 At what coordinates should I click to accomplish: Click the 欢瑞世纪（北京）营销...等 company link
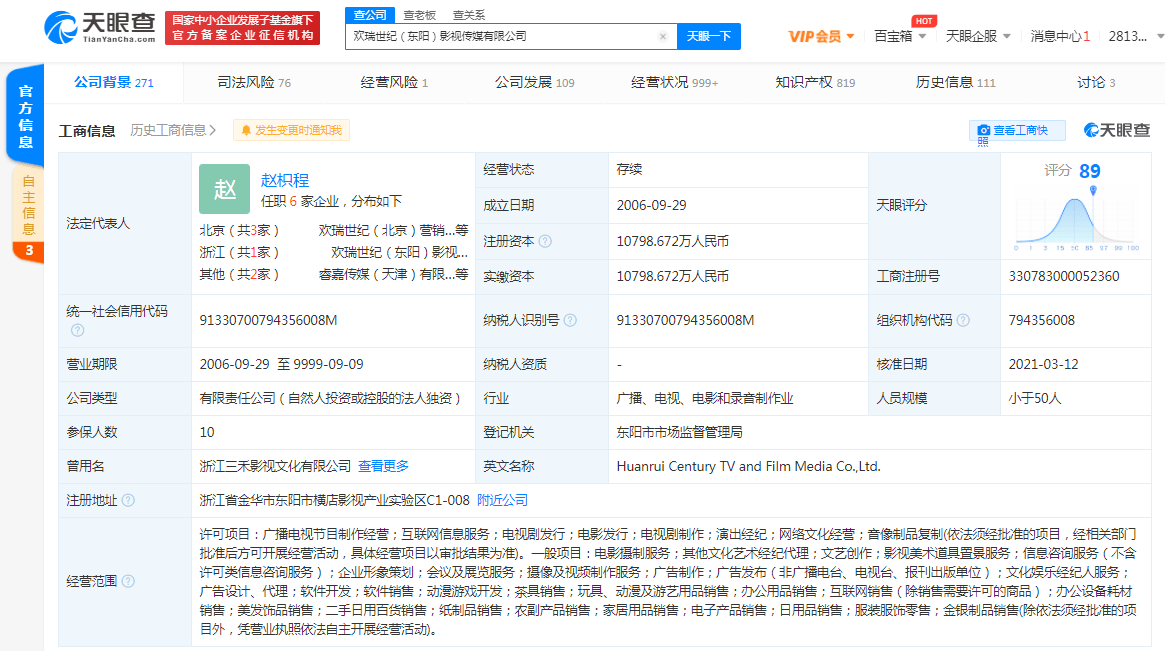(x=394, y=230)
